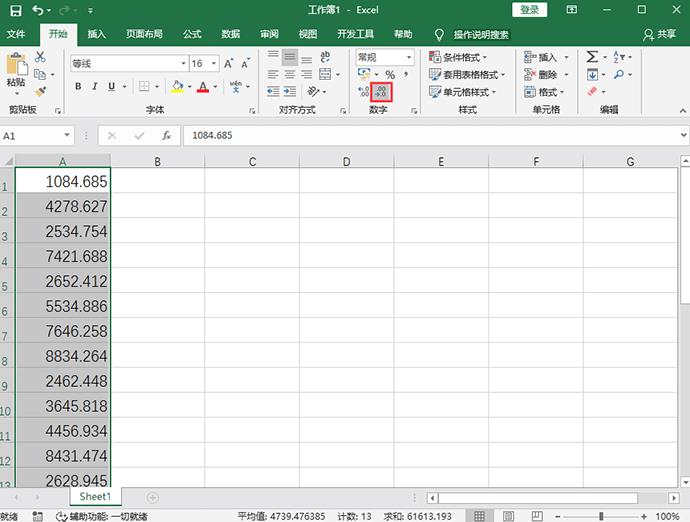Toggle center horizontal alignment
690x522 pixels.
tap(290, 74)
